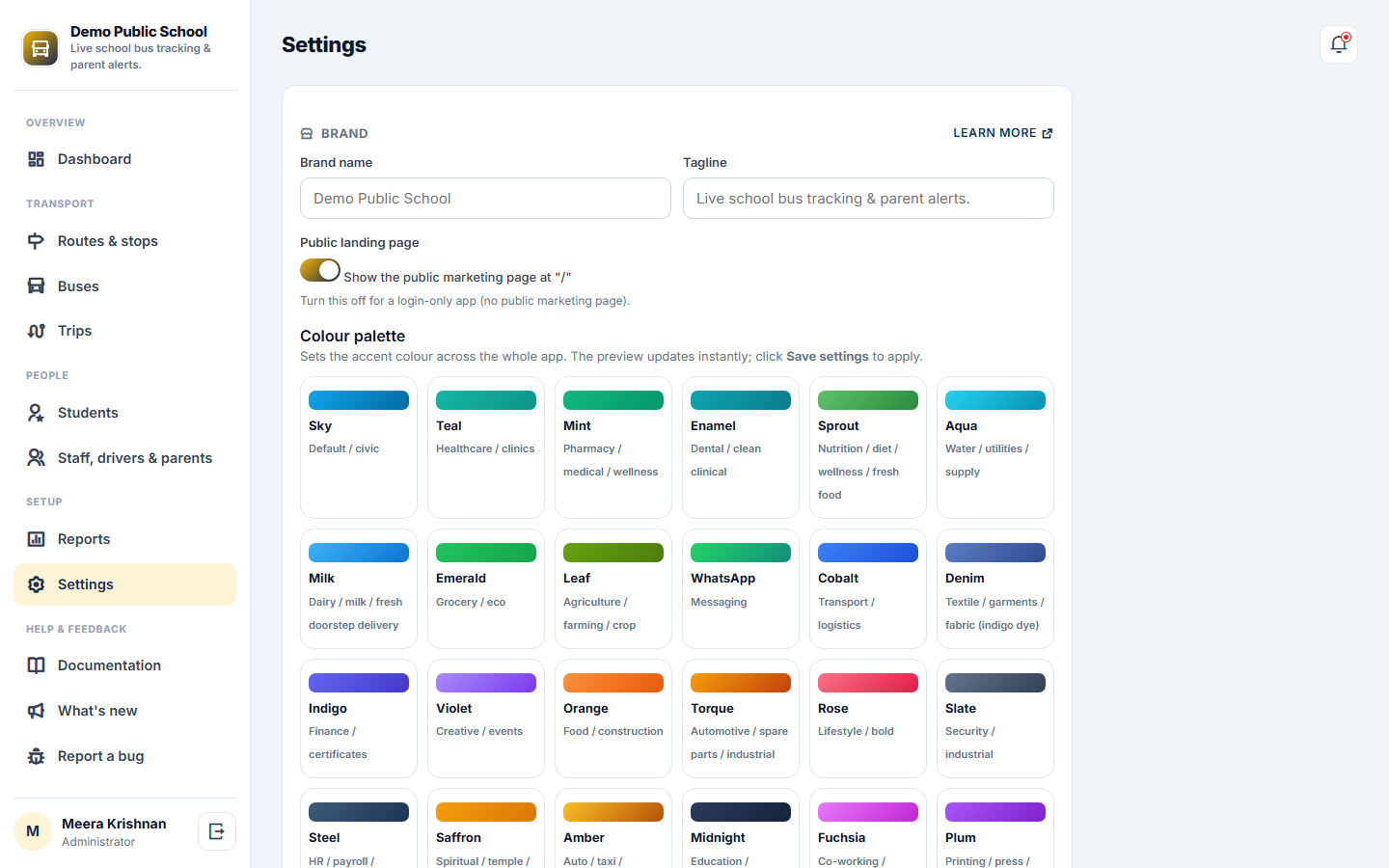Pick the Mint colour palette
Screen dimensions: 1389x868
613,448
